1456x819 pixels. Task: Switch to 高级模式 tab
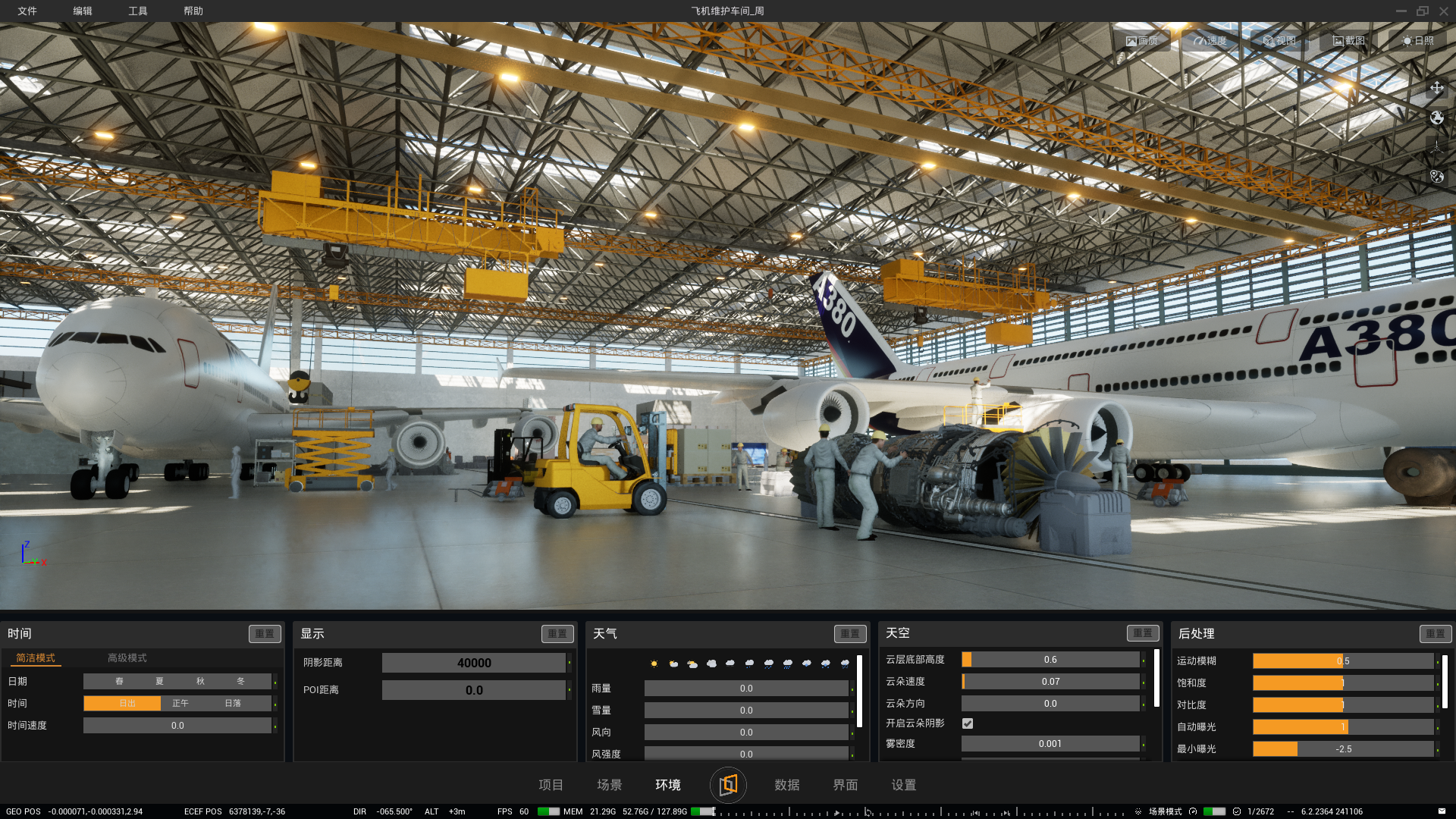coord(127,658)
